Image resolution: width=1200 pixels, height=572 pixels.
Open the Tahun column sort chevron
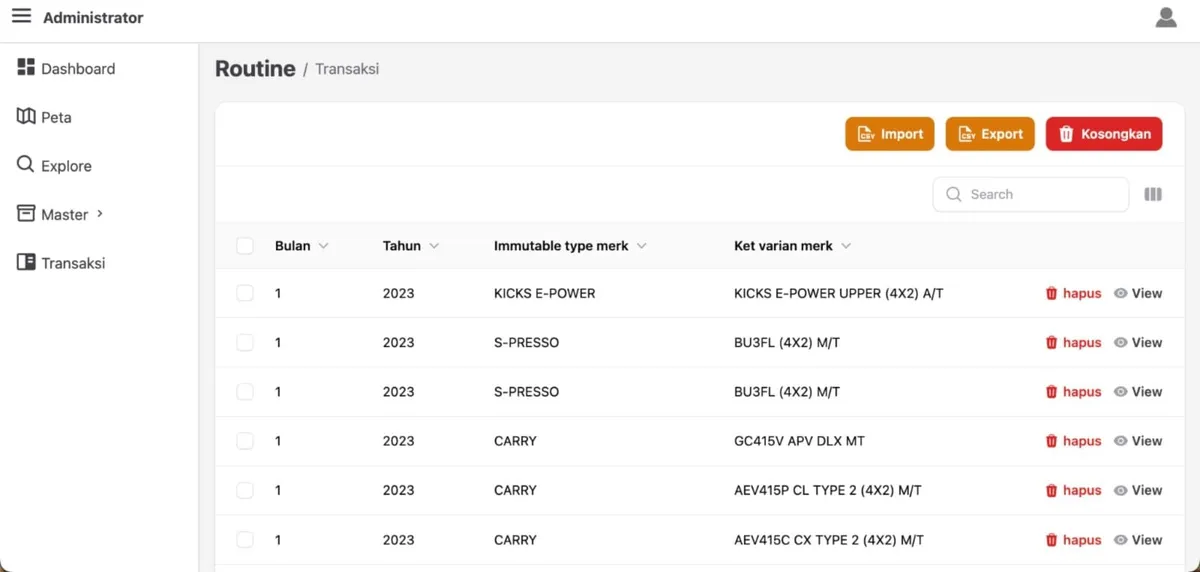click(434, 246)
